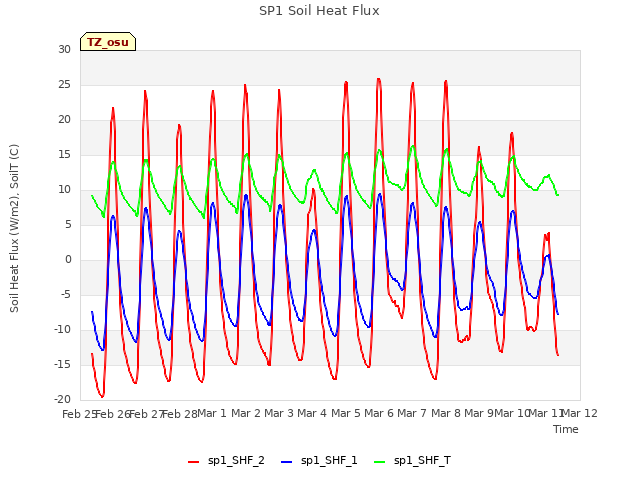Click the x-axis label Mar 4
This screenshot has width=640, height=480.
(312, 413)
